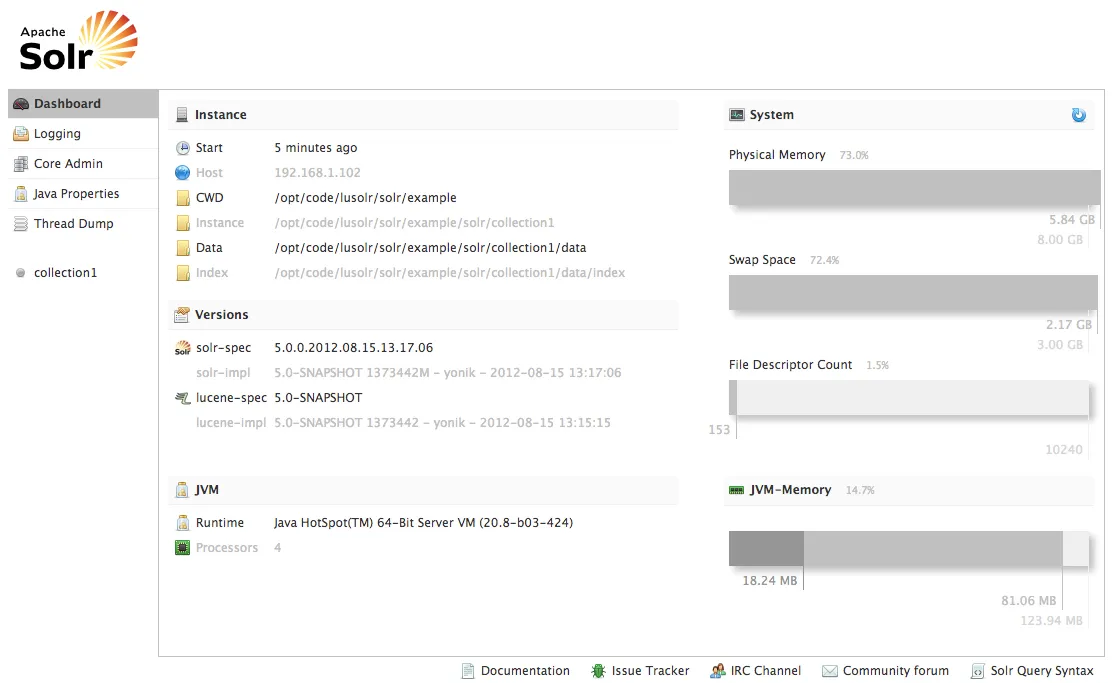
Task: Click the Versions section icon
Action: coord(182,314)
